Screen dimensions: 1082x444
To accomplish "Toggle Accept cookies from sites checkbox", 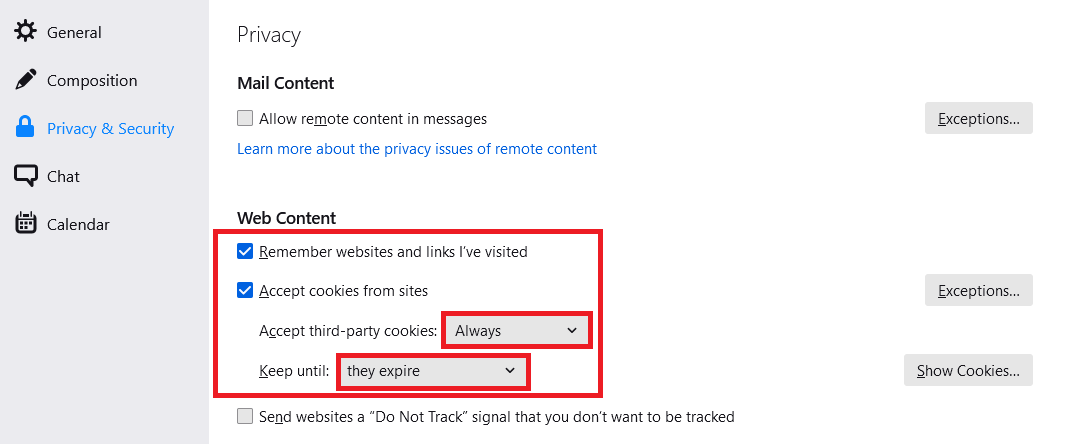I will tap(245, 291).
